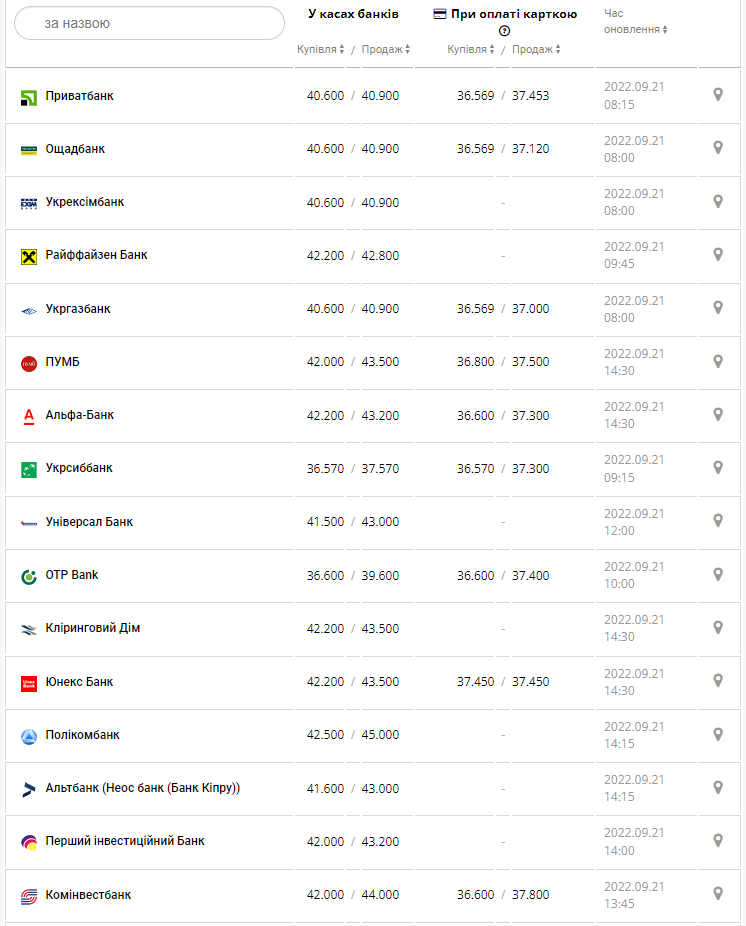Open the Укргазбанк bank link
The image size is (746, 926).
click(78, 309)
